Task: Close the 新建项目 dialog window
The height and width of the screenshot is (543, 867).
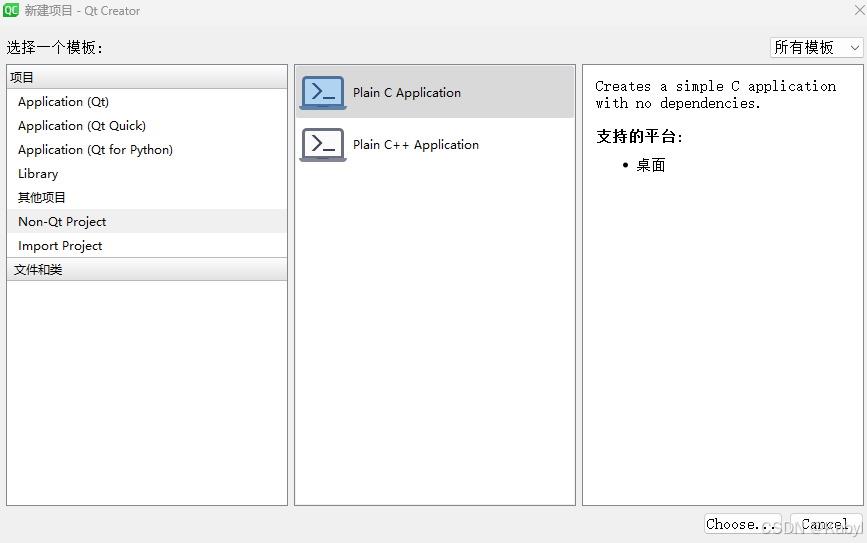Action: tap(859, 10)
